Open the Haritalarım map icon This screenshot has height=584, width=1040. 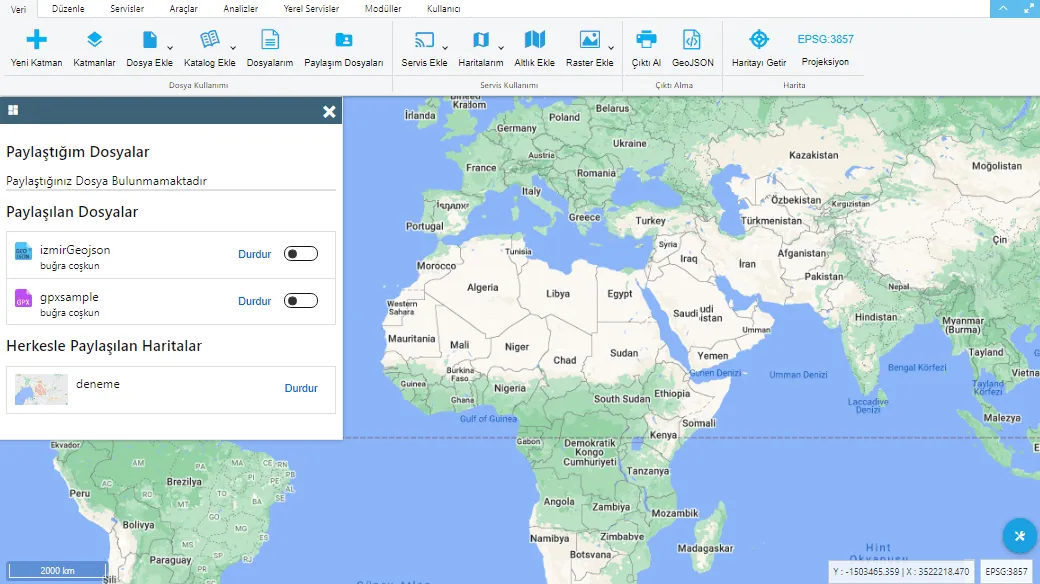481,40
